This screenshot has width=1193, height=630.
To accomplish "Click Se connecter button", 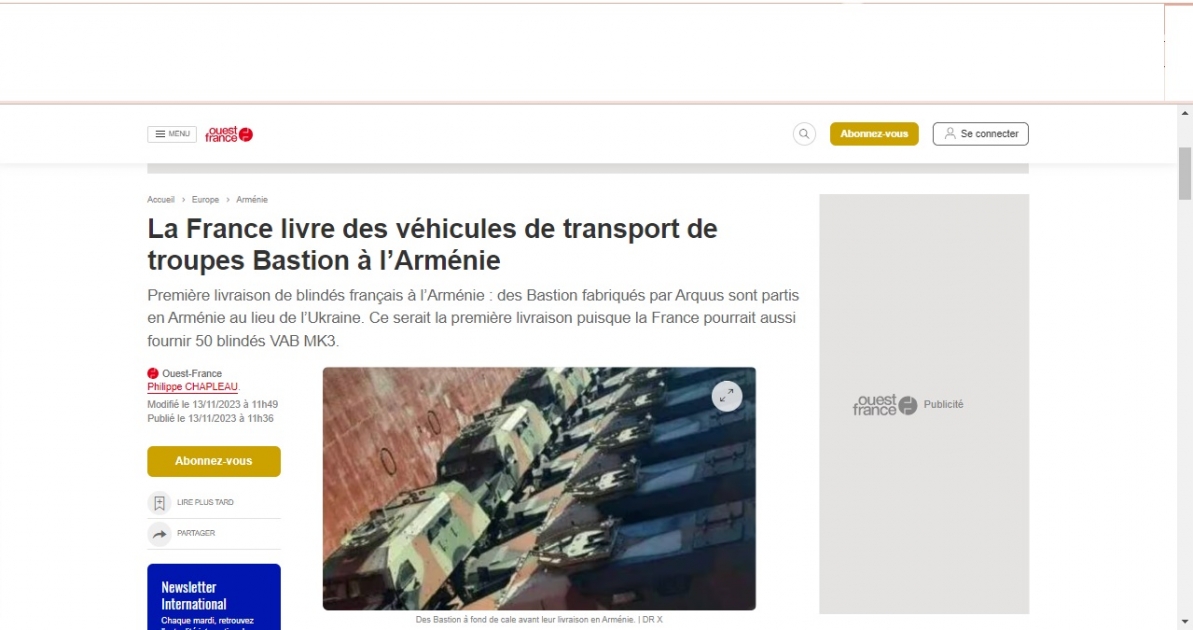I will coord(981,134).
